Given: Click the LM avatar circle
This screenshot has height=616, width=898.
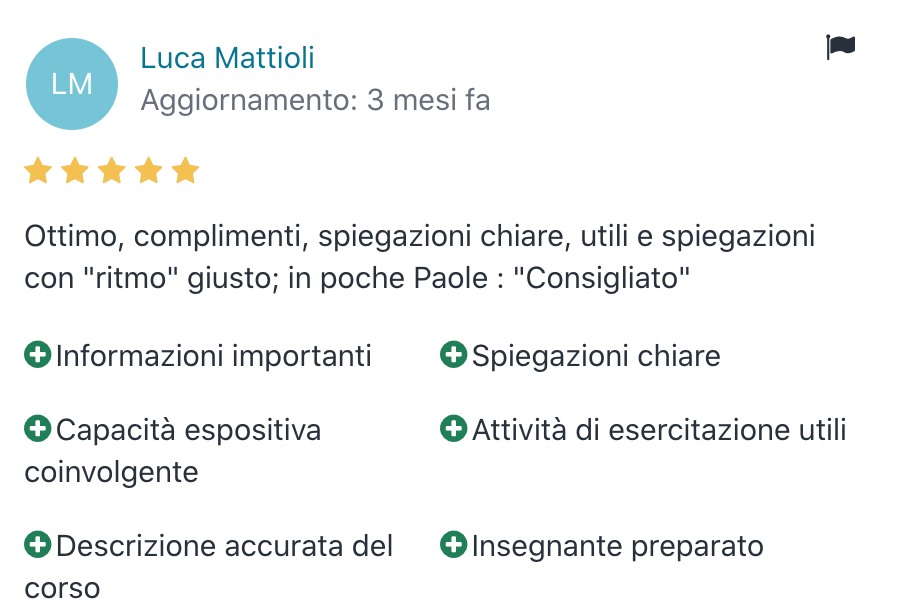Looking at the screenshot, I should pyautogui.click(x=72, y=84).
